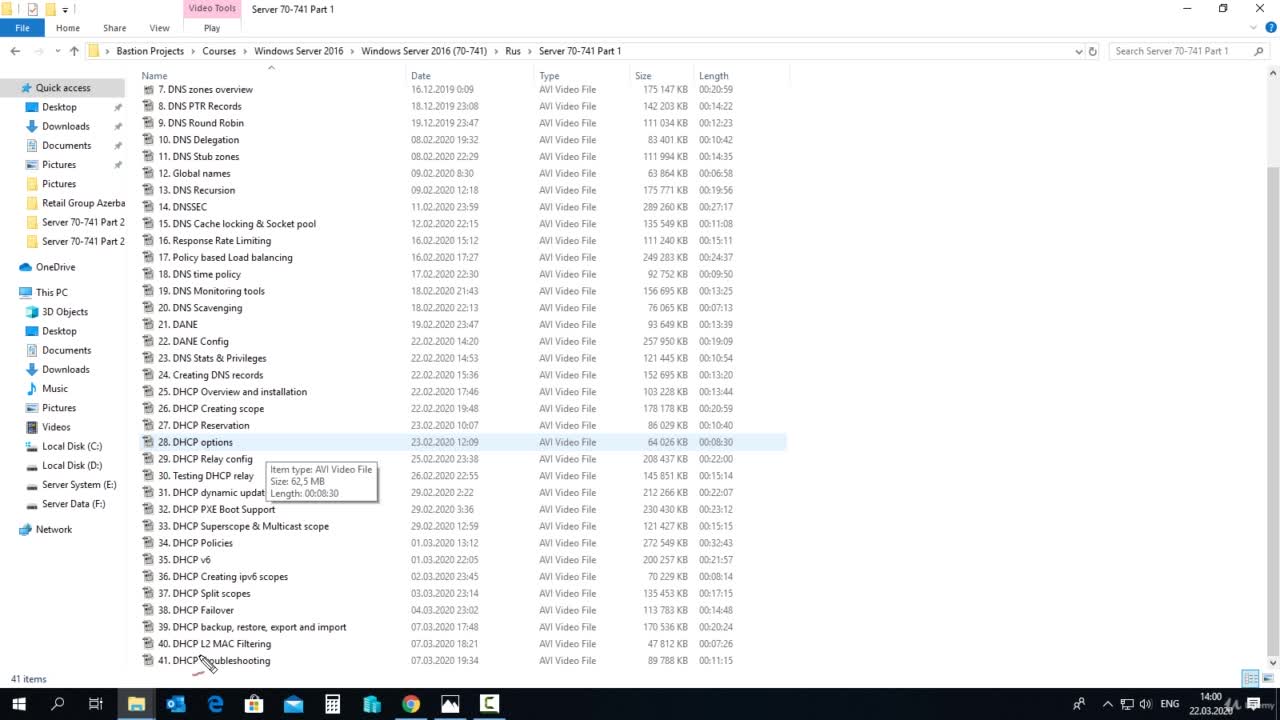
Task: Open Server System (E:) drive
Action: (x=79, y=485)
